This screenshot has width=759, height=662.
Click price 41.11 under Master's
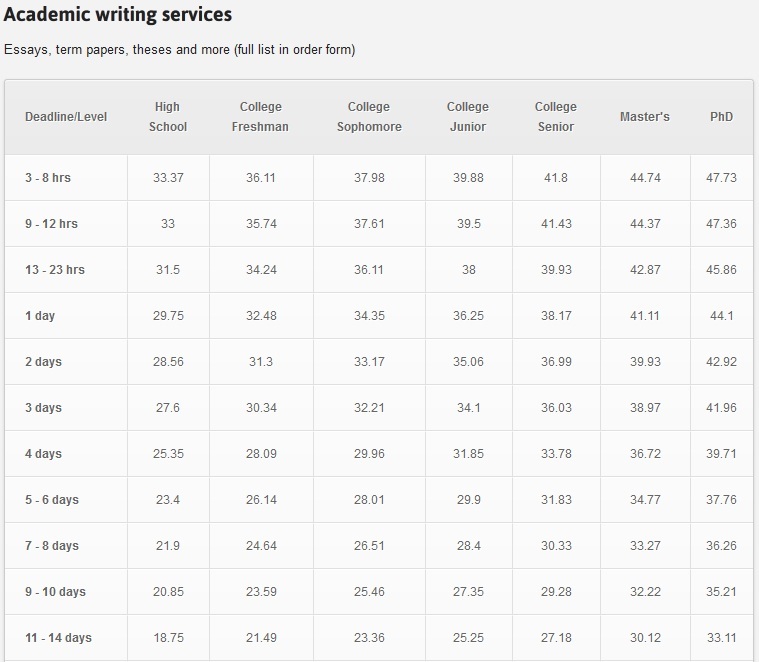click(x=645, y=316)
